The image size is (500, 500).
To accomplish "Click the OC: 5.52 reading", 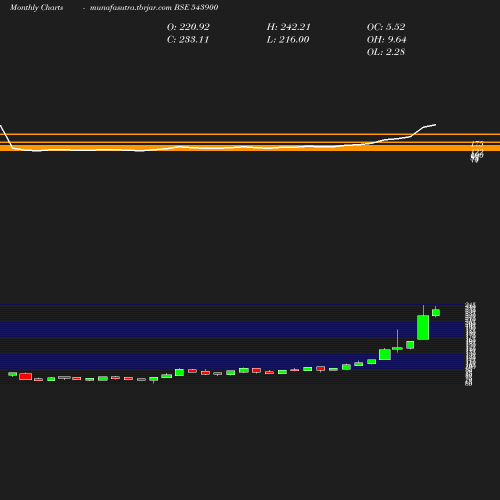I will 386,27.
